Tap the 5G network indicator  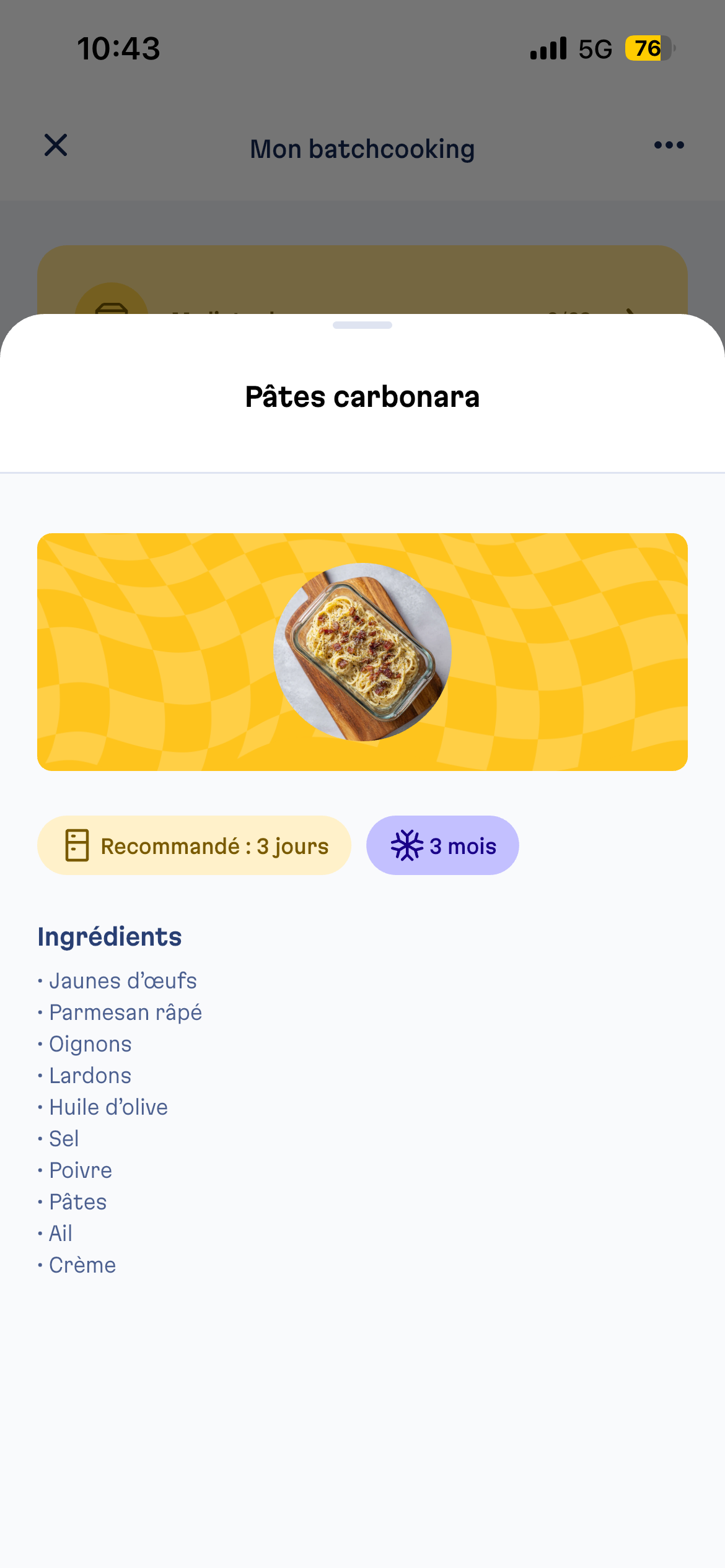pyautogui.click(x=595, y=49)
